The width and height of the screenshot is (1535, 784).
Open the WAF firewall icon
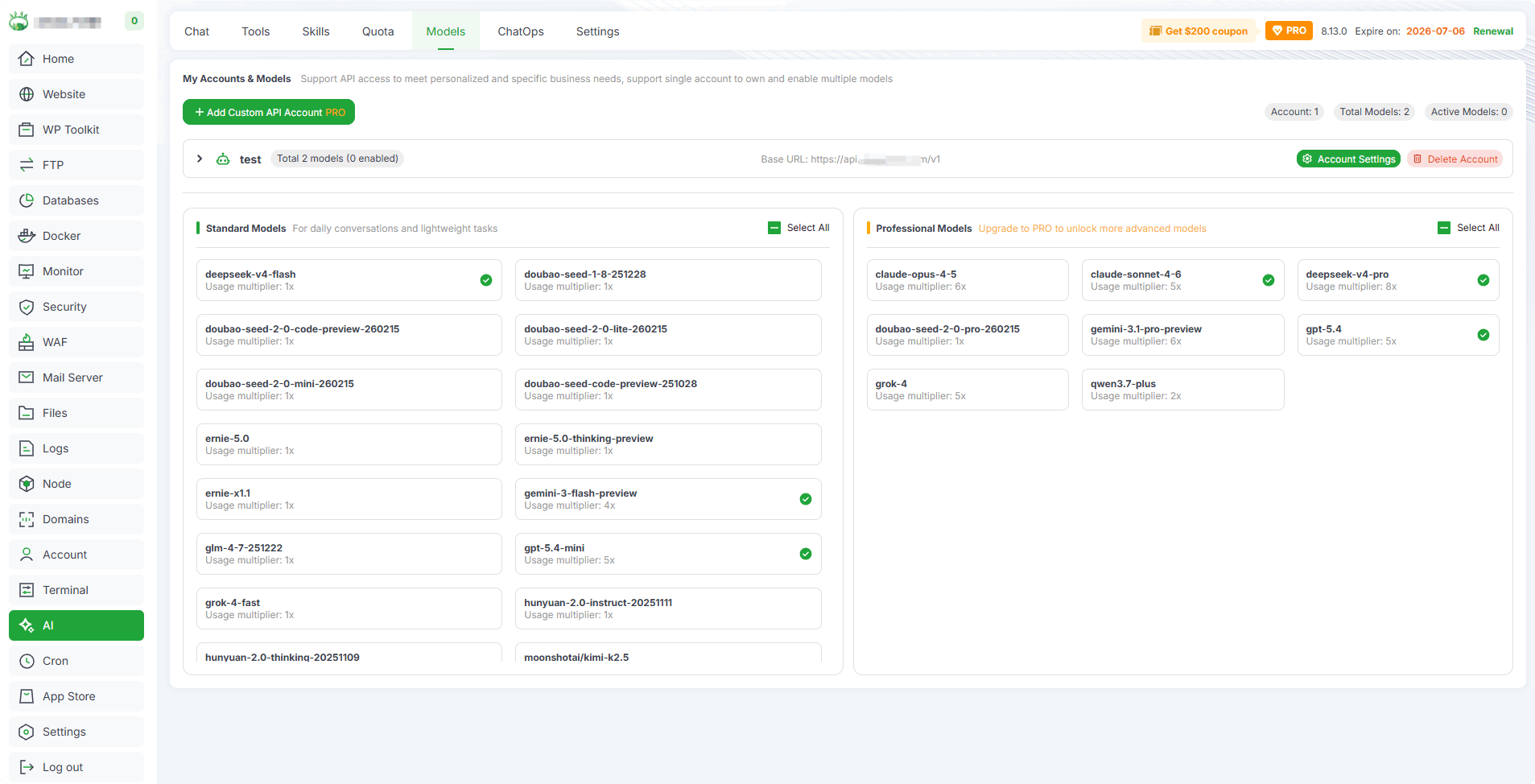tap(27, 342)
